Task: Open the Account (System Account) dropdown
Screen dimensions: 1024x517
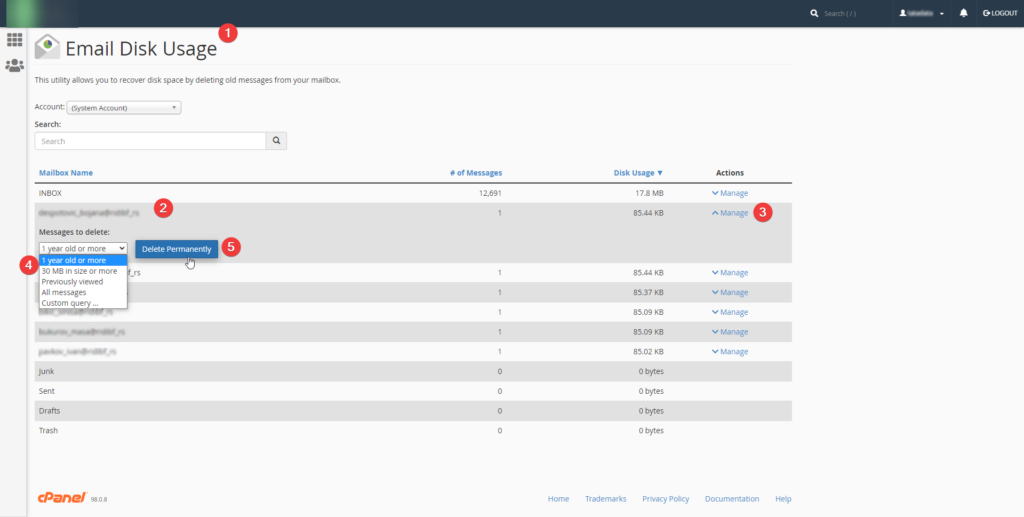Action: 124,108
